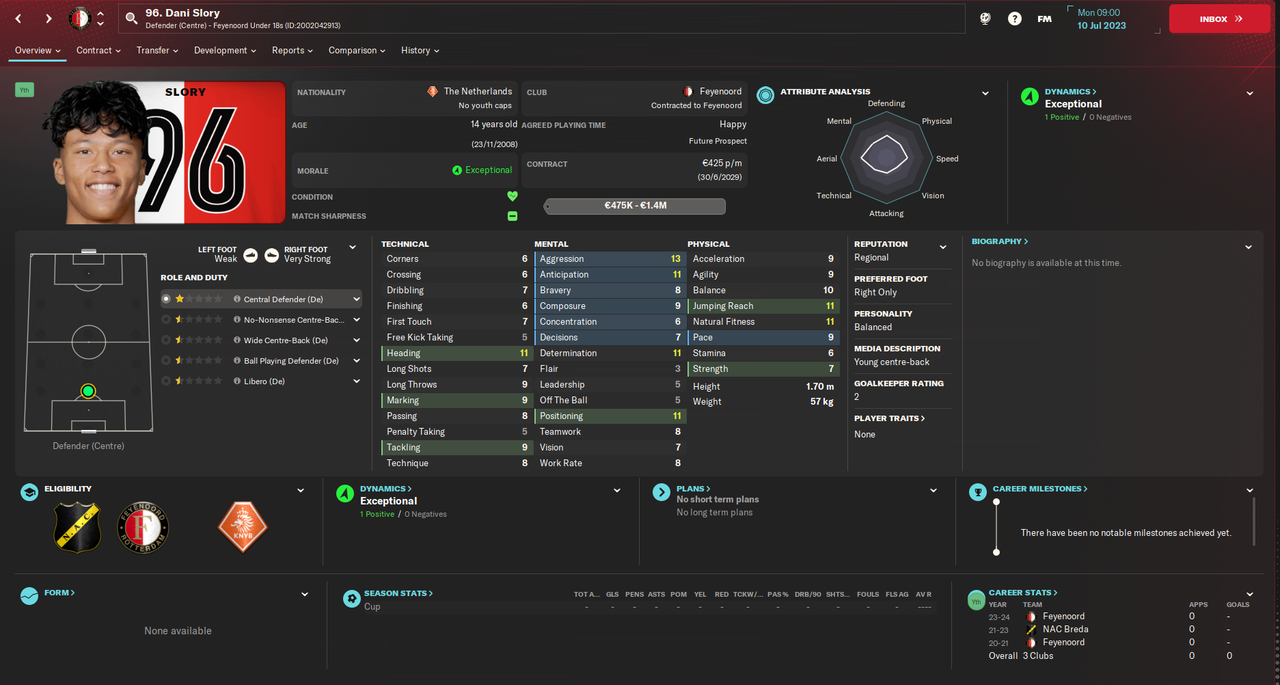Open the Overview tab menu
The image size is (1280, 685).
click(x=38, y=50)
